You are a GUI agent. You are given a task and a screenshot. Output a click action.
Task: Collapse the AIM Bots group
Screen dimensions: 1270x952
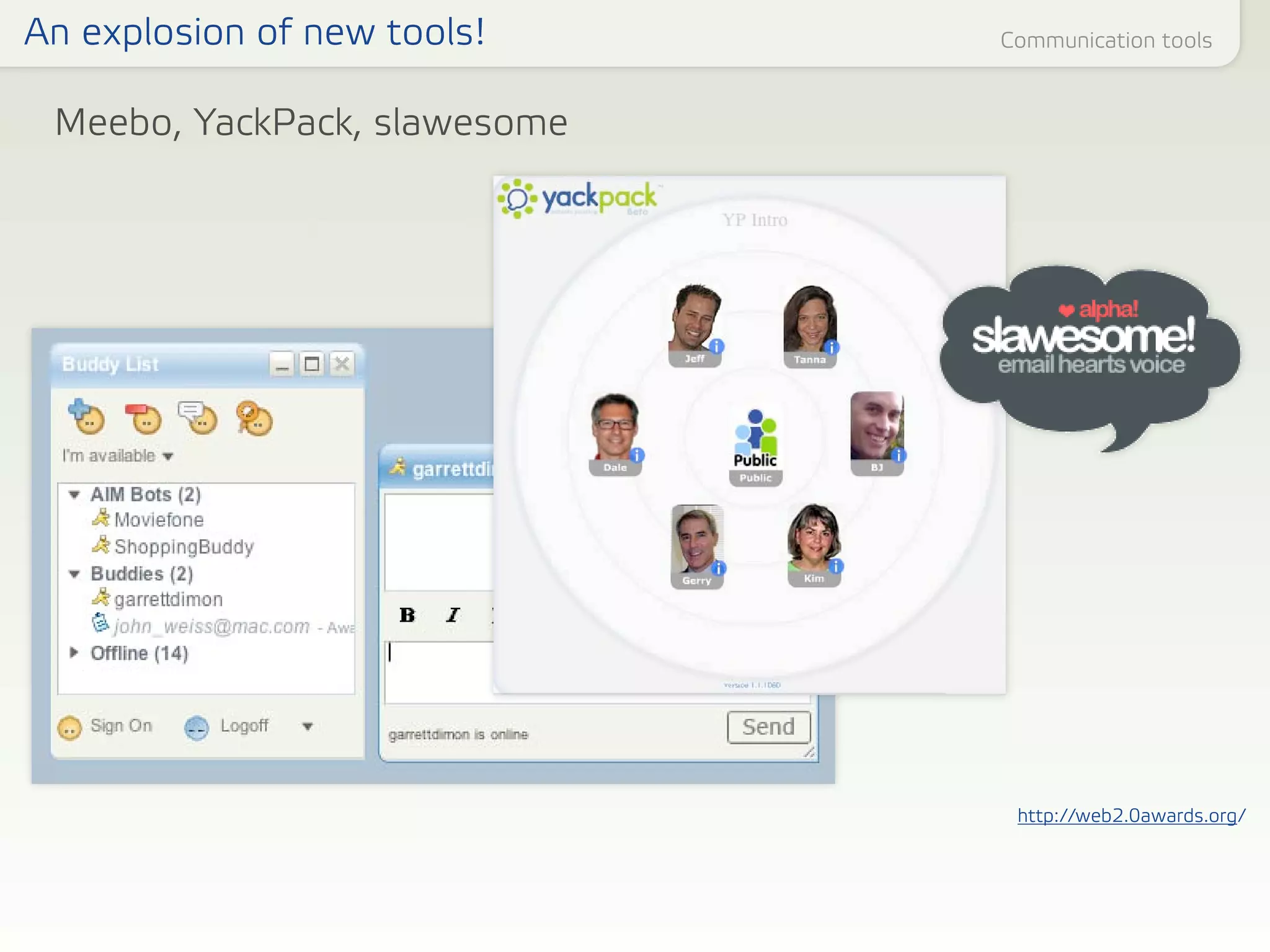pyautogui.click(x=74, y=495)
